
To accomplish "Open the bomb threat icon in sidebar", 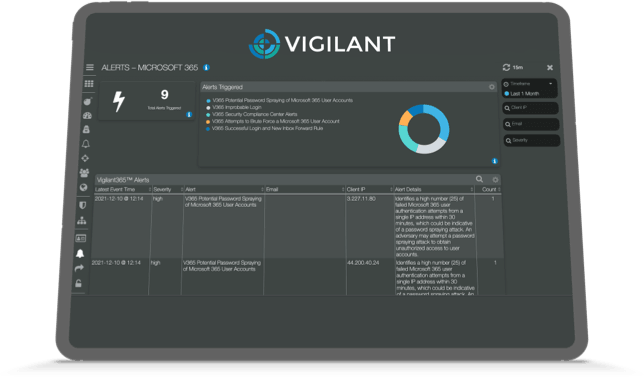I will [x=87, y=101].
